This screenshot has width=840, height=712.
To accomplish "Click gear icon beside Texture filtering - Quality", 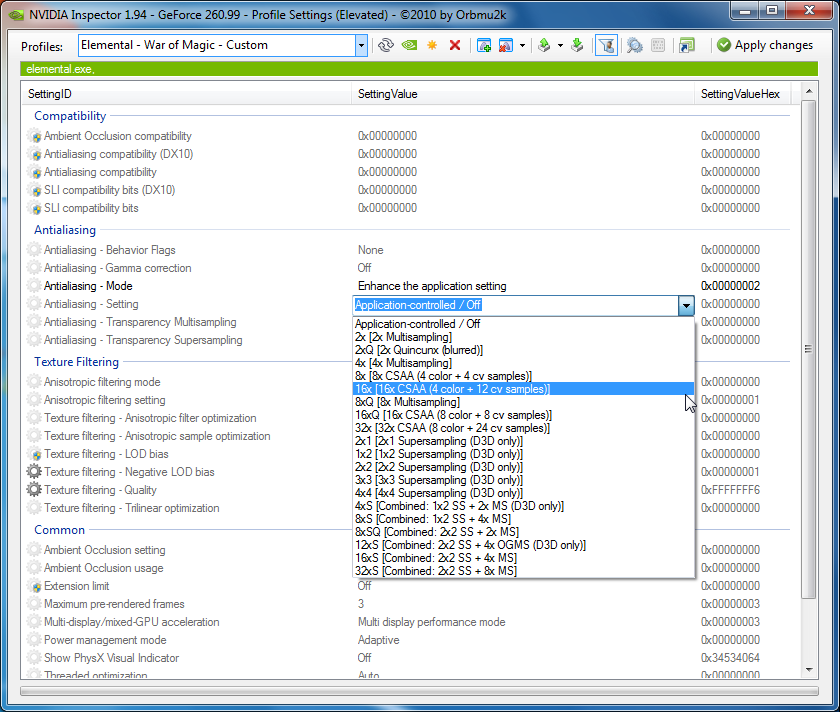I will [35, 490].
